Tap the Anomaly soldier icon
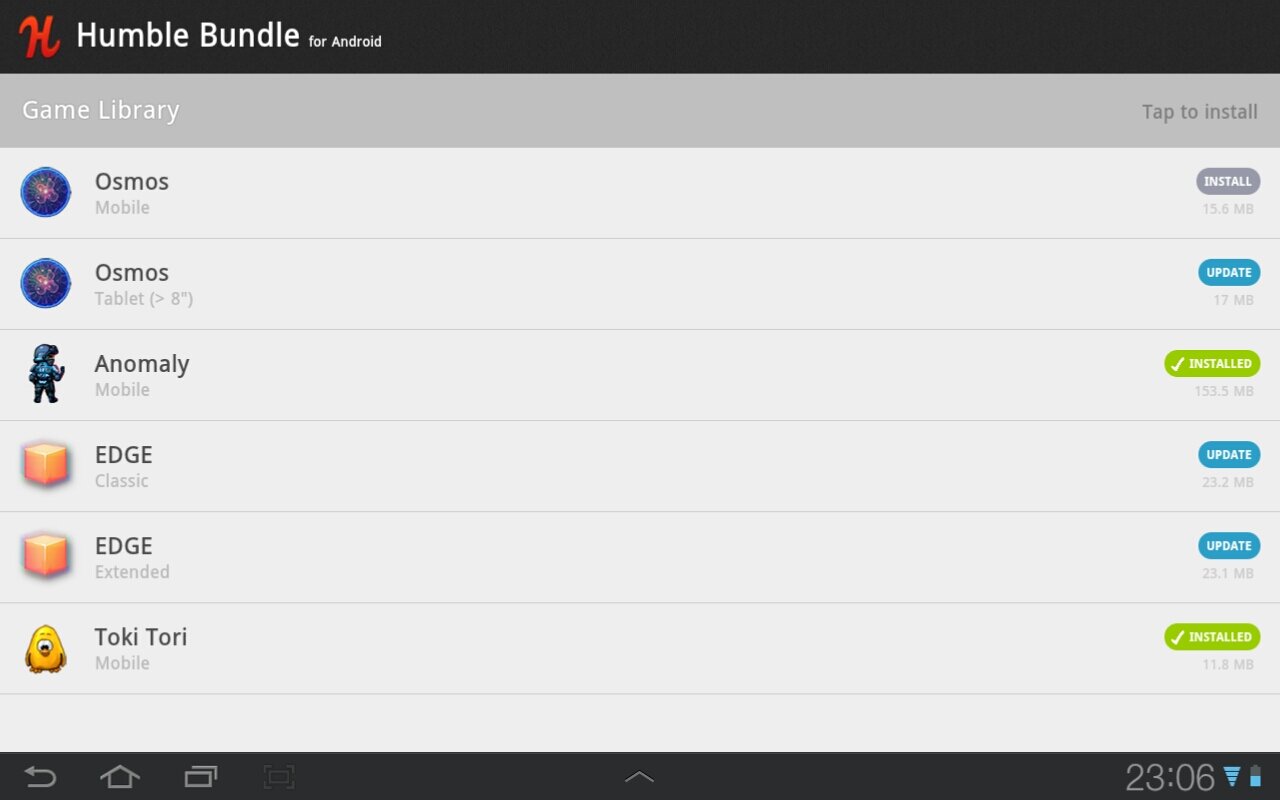 point(46,375)
